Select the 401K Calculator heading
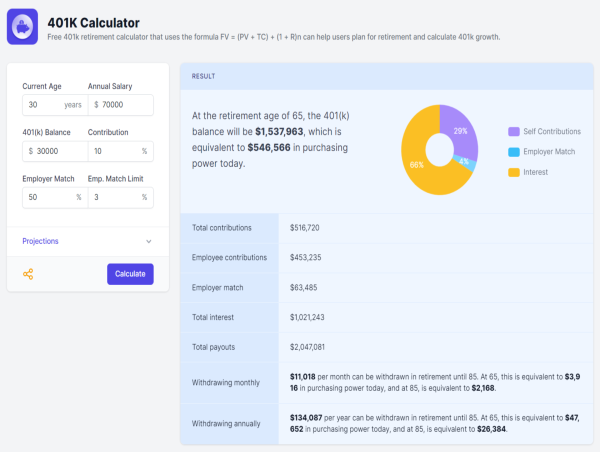 tap(93, 23)
